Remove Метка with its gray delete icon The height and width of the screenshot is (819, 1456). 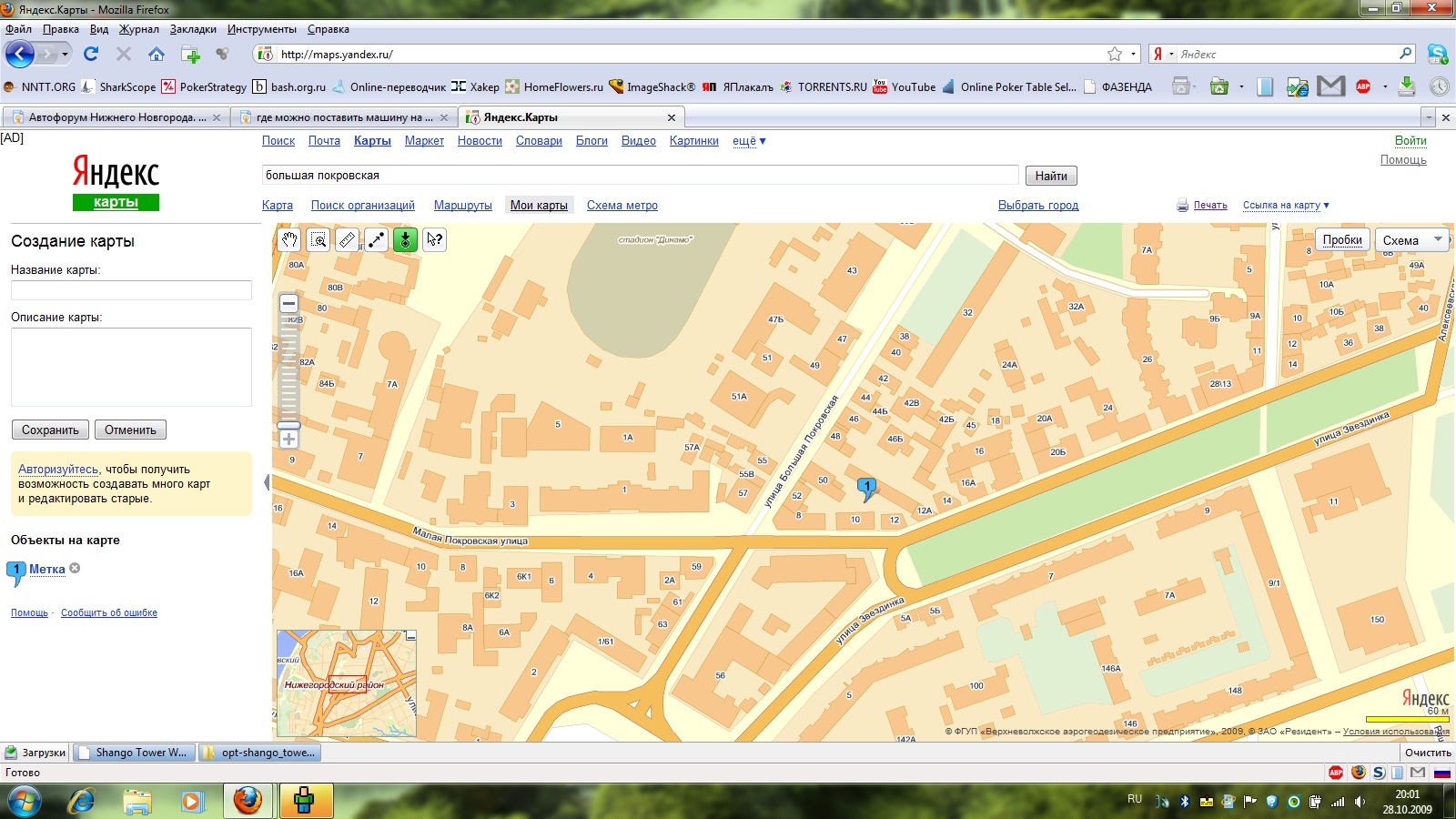click(x=75, y=568)
